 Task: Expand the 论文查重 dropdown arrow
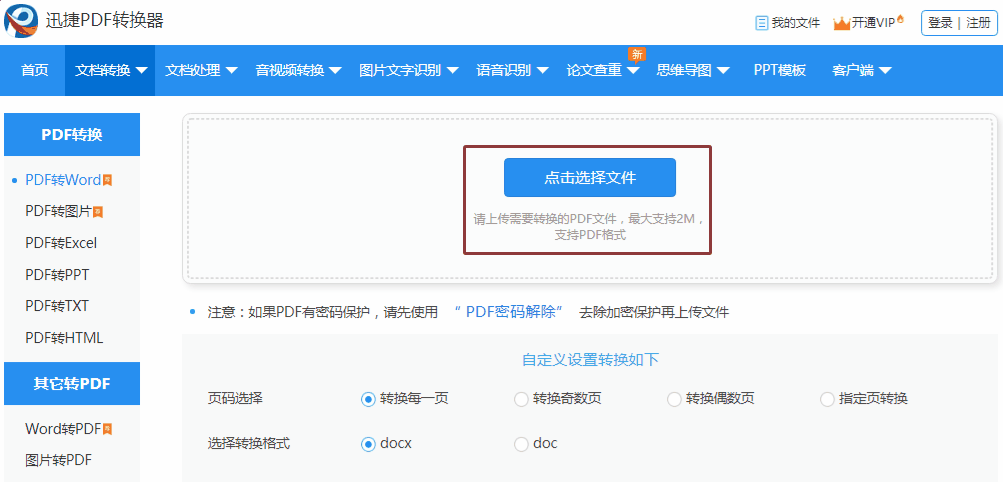633,71
